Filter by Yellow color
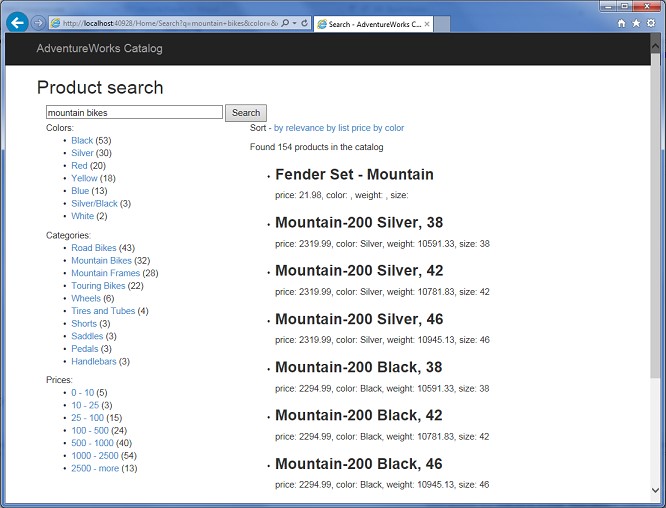The width and height of the screenshot is (666, 508). click(85, 178)
